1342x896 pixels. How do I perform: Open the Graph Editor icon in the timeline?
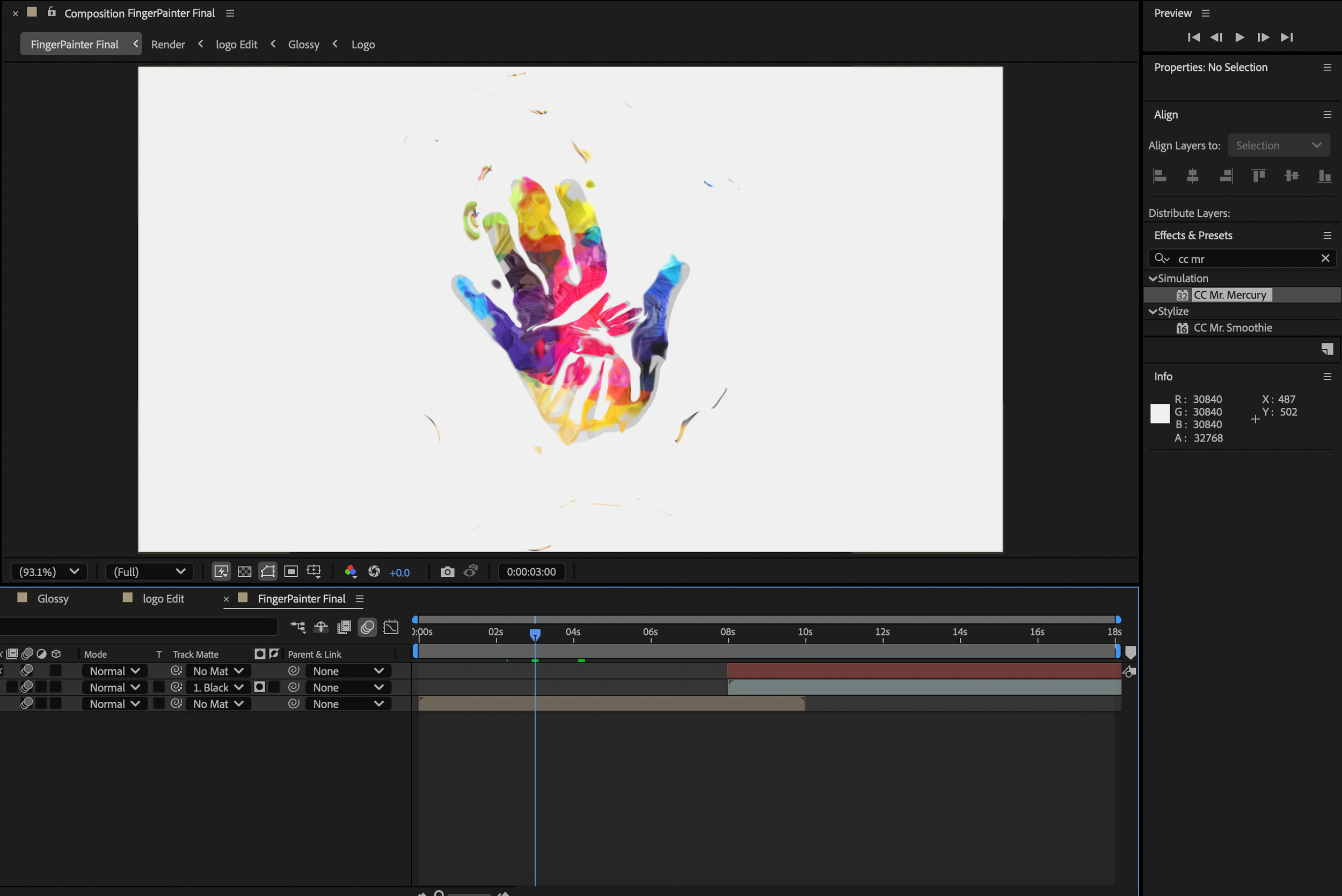(x=391, y=627)
